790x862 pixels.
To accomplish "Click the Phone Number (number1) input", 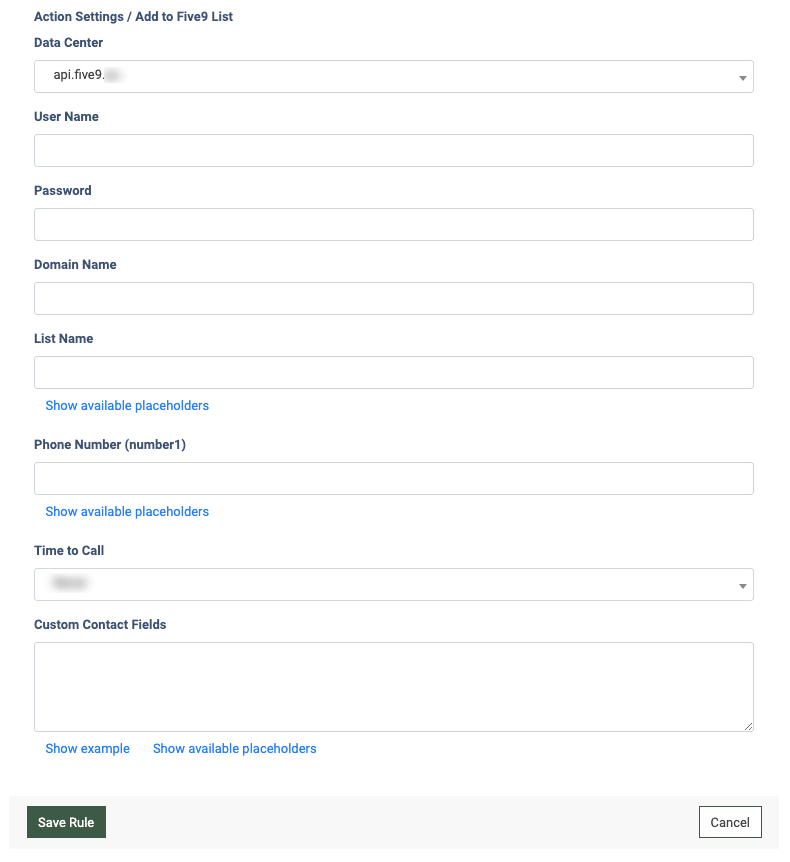I will coord(393,478).
